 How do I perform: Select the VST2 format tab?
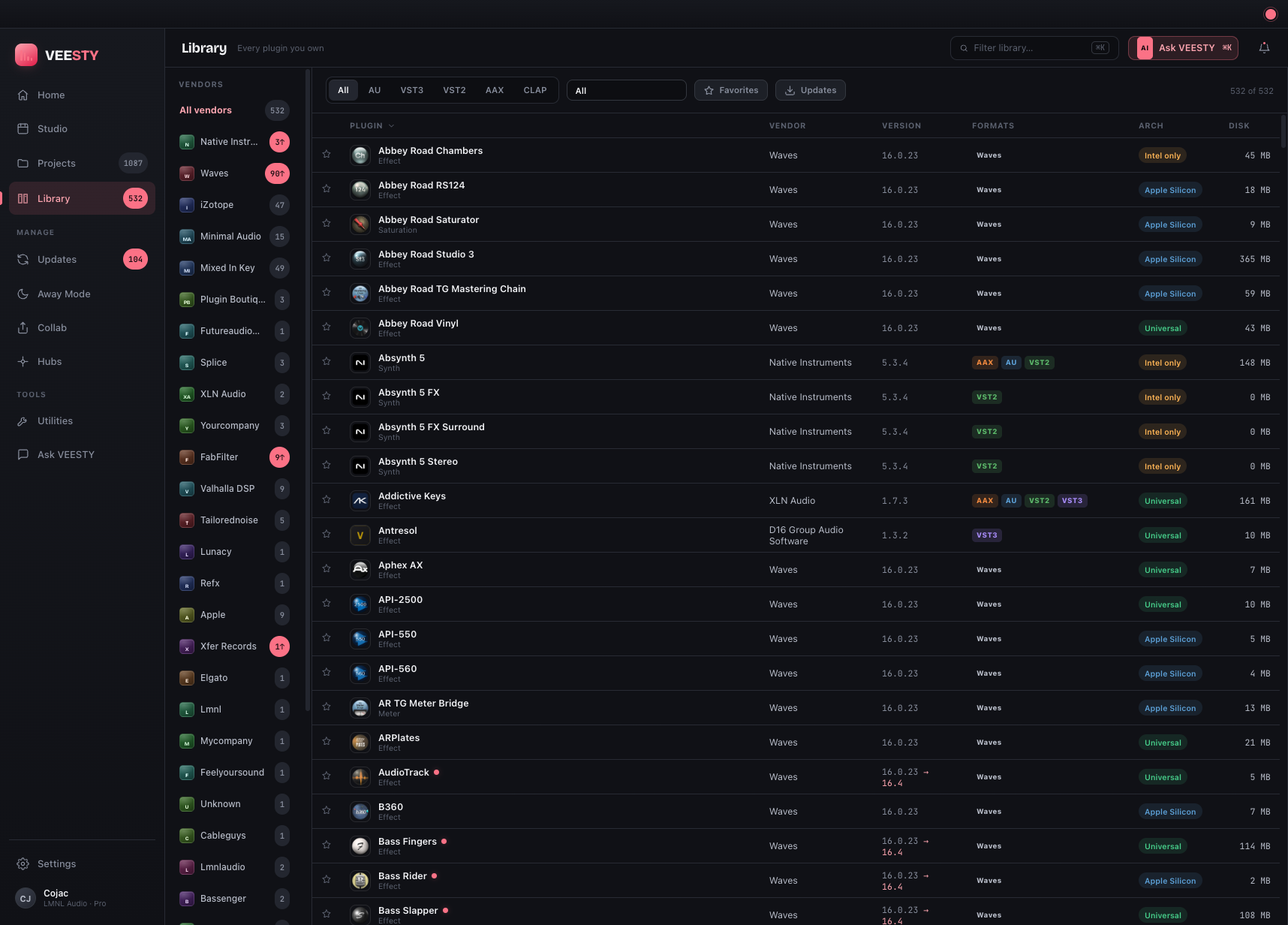pos(454,90)
